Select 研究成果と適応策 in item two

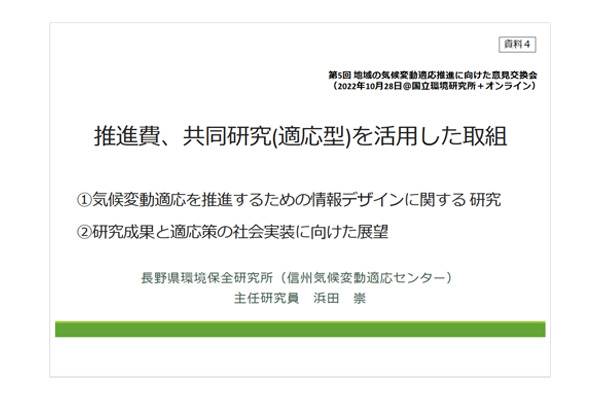[x=154, y=232]
